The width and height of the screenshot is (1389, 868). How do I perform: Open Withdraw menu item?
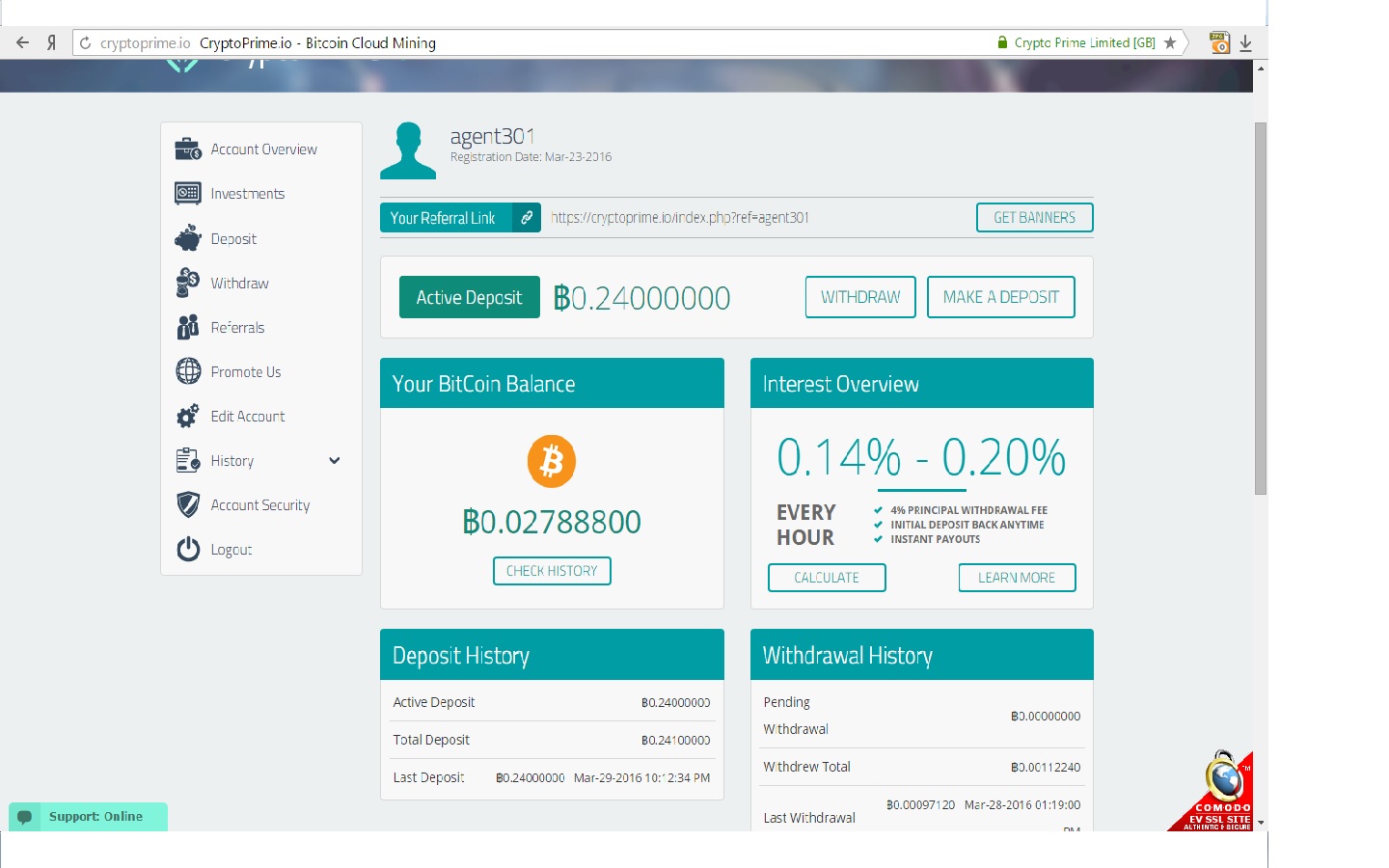click(x=240, y=284)
